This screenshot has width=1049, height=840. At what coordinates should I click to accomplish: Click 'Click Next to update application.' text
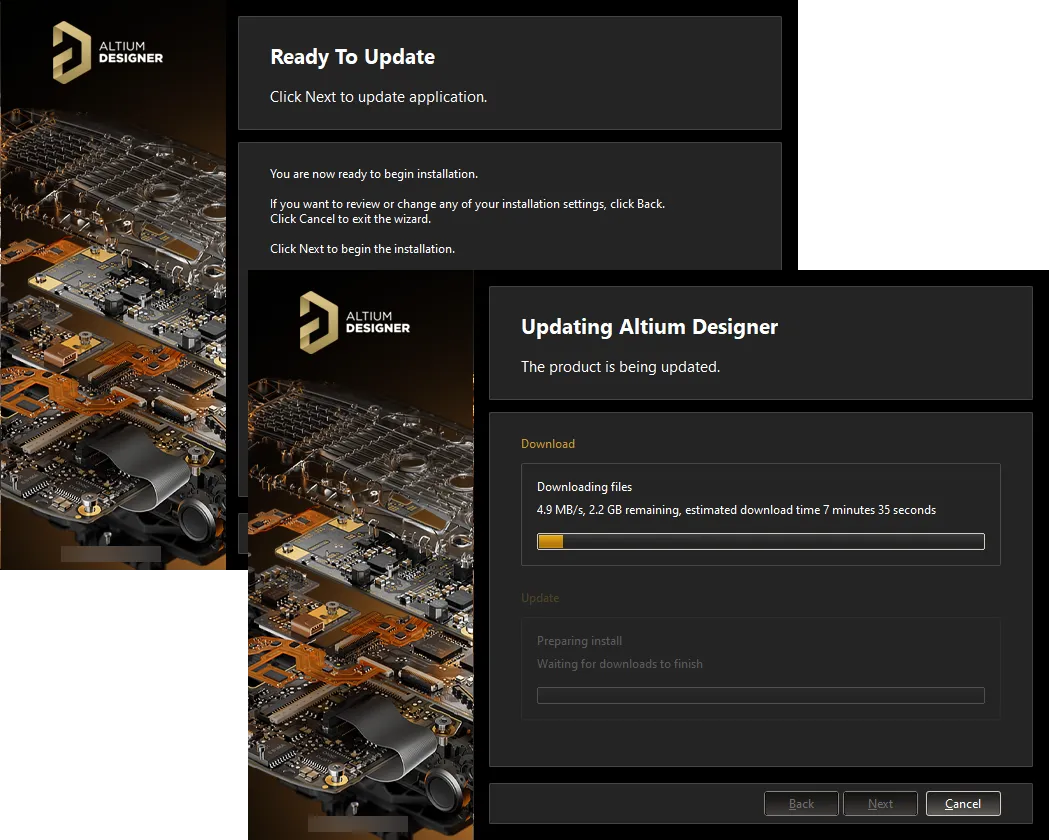tap(378, 97)
